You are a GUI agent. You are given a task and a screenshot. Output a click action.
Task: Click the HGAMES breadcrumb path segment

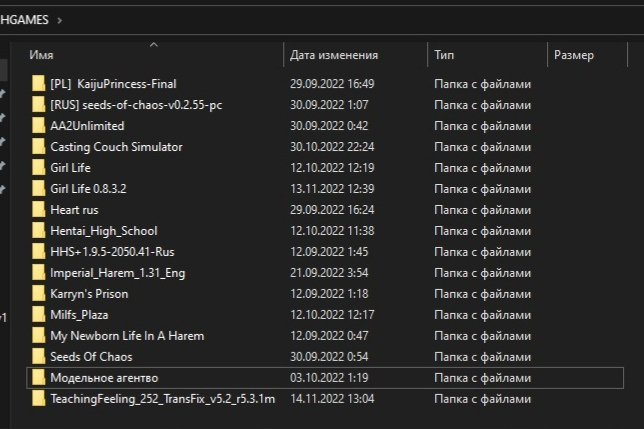click(x=24, y=20)
